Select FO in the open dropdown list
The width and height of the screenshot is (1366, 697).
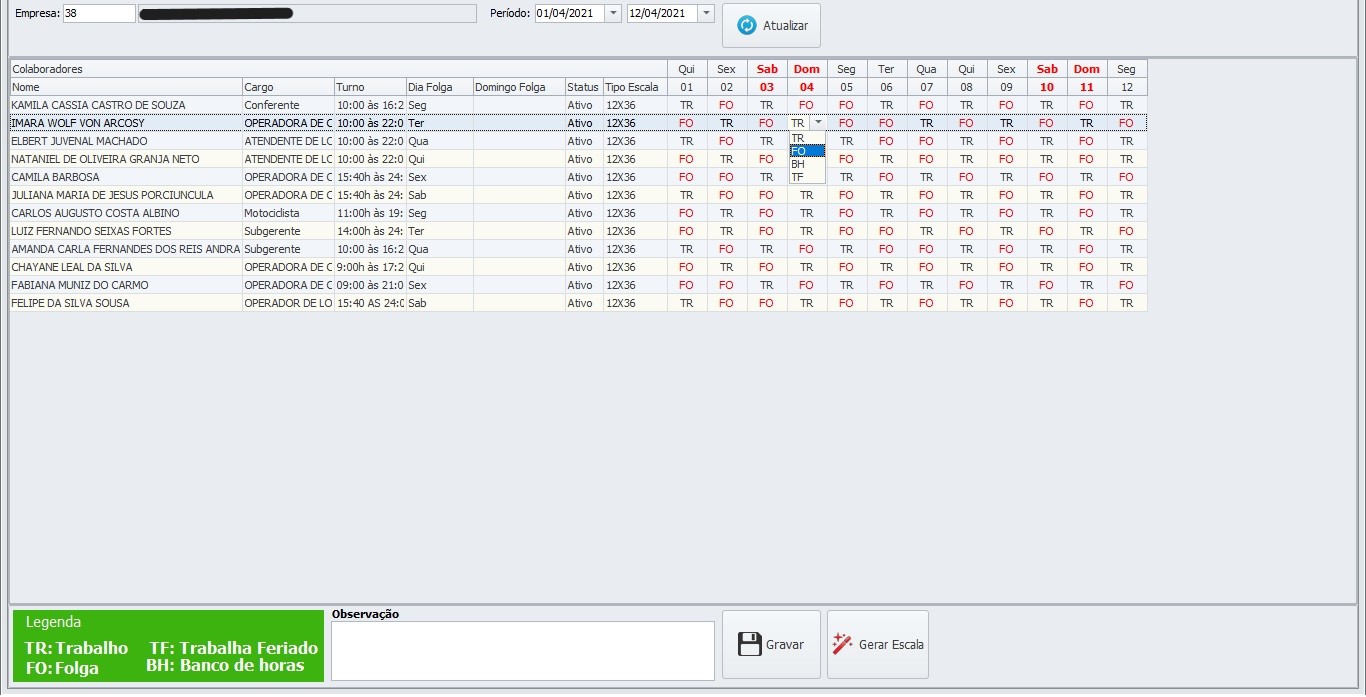click(x=806, y=151)
